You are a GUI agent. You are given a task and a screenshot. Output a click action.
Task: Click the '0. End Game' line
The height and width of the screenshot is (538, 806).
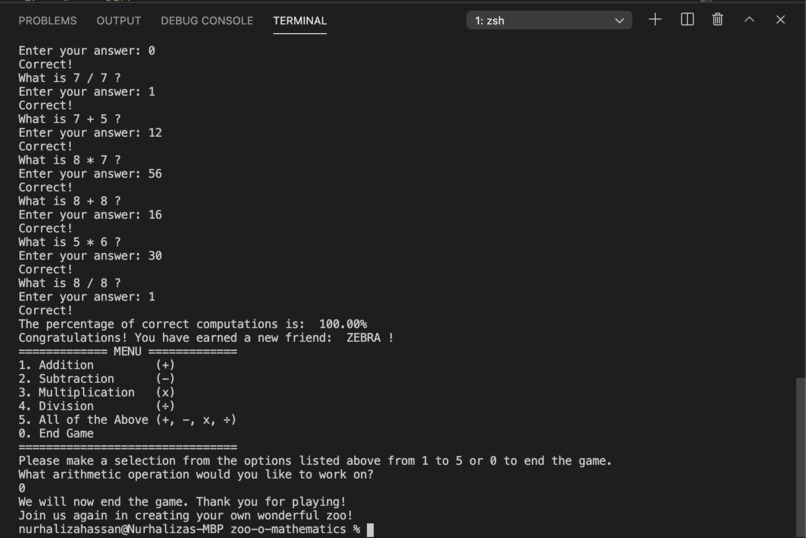(x=56, y=434)
